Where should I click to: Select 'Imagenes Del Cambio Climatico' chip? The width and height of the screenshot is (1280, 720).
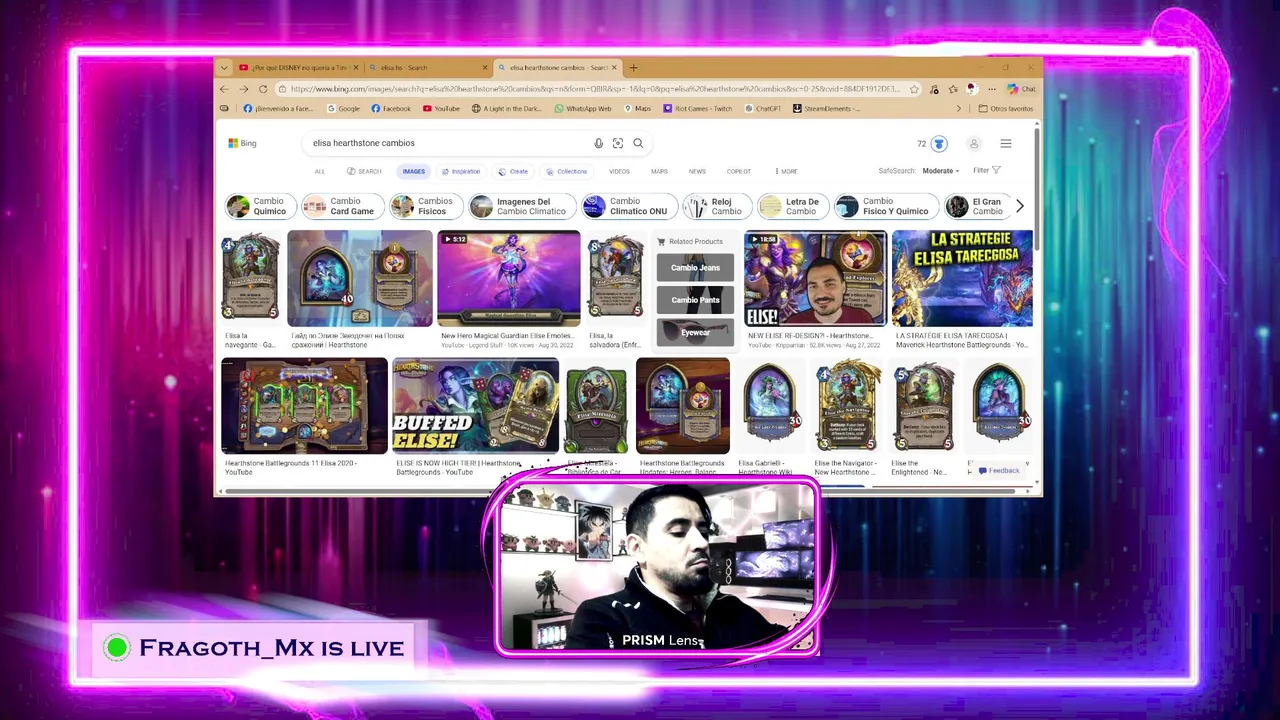[x=521, y=206]
